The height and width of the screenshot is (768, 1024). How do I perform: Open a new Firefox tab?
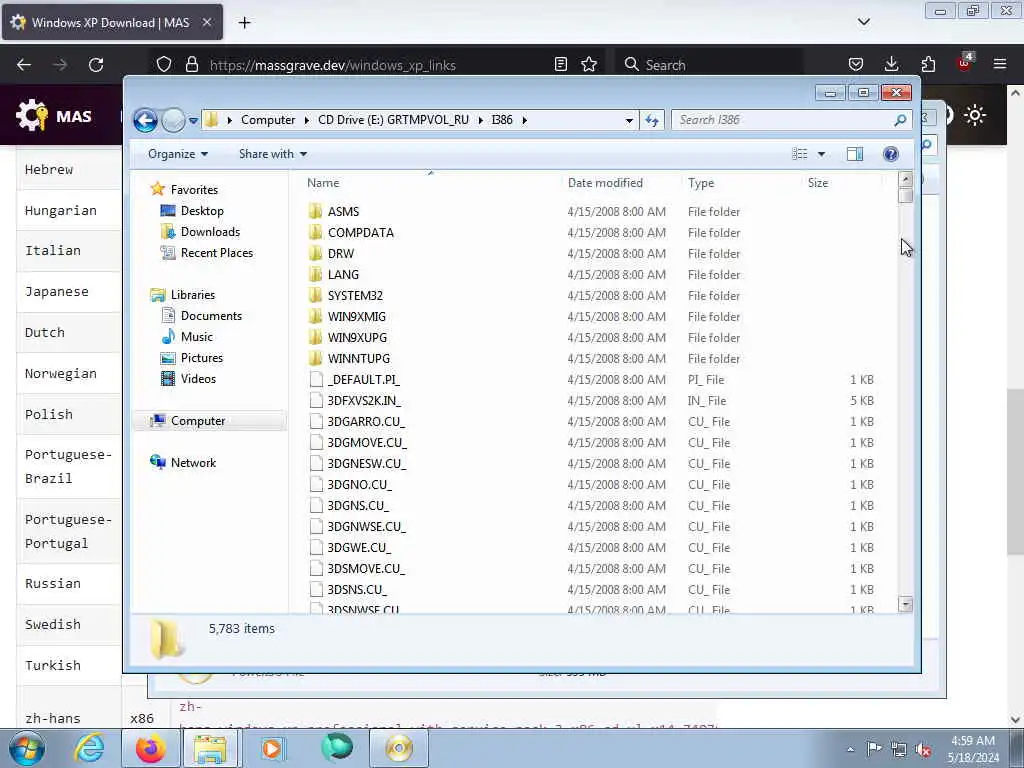[244, 23]
